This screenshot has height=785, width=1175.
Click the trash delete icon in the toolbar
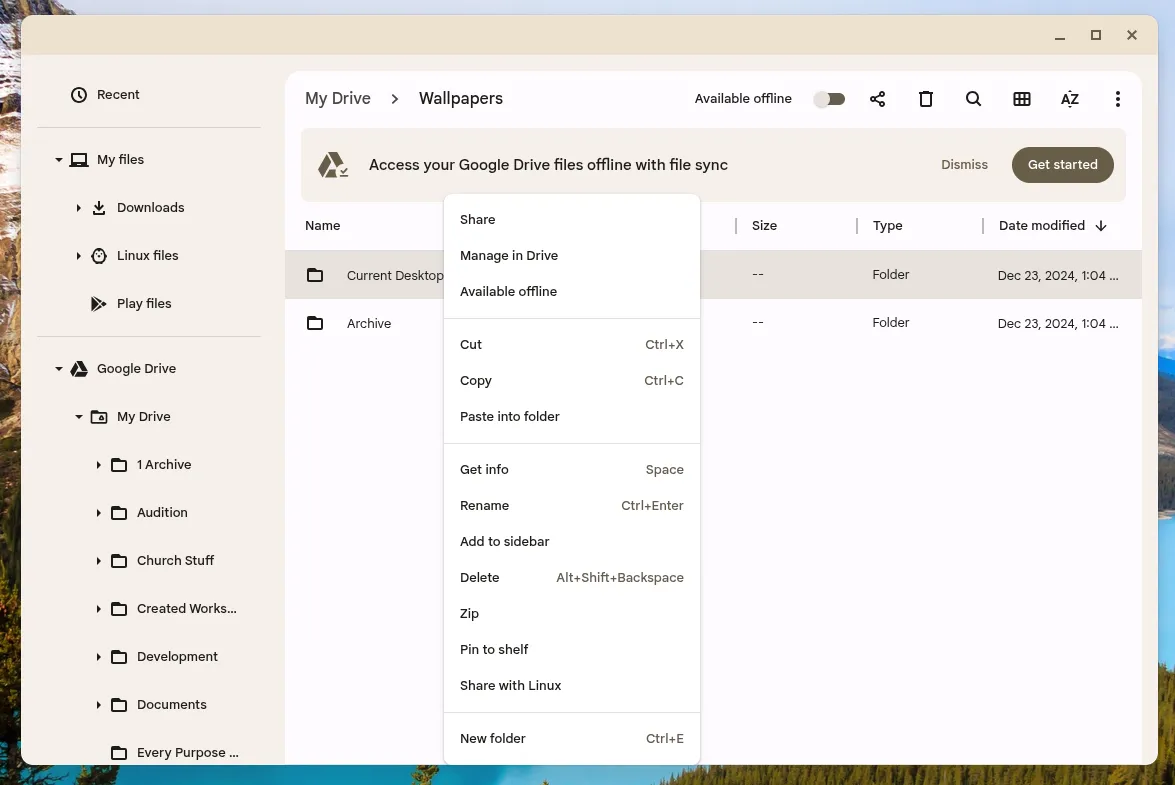(x=926, y=99)
